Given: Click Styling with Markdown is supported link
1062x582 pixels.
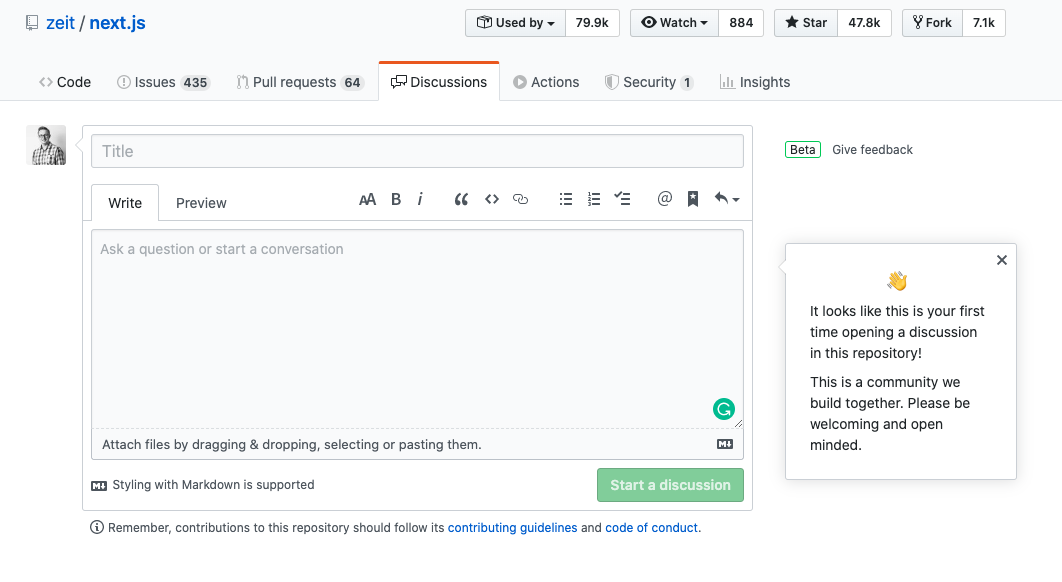Looking at the screenshot, I should [203, 485].
